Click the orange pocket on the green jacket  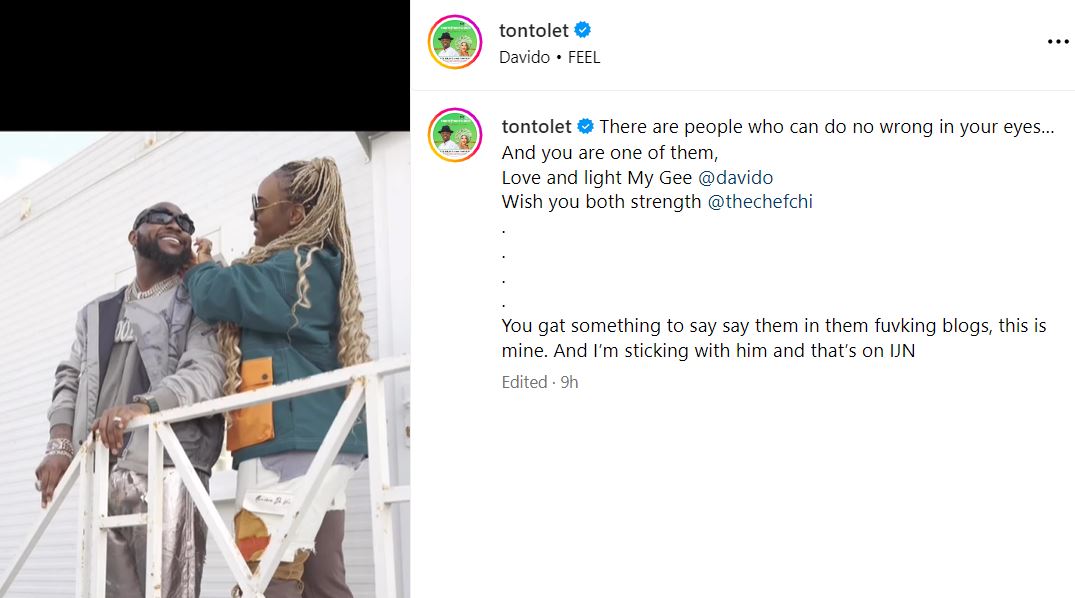coord(250,402)
